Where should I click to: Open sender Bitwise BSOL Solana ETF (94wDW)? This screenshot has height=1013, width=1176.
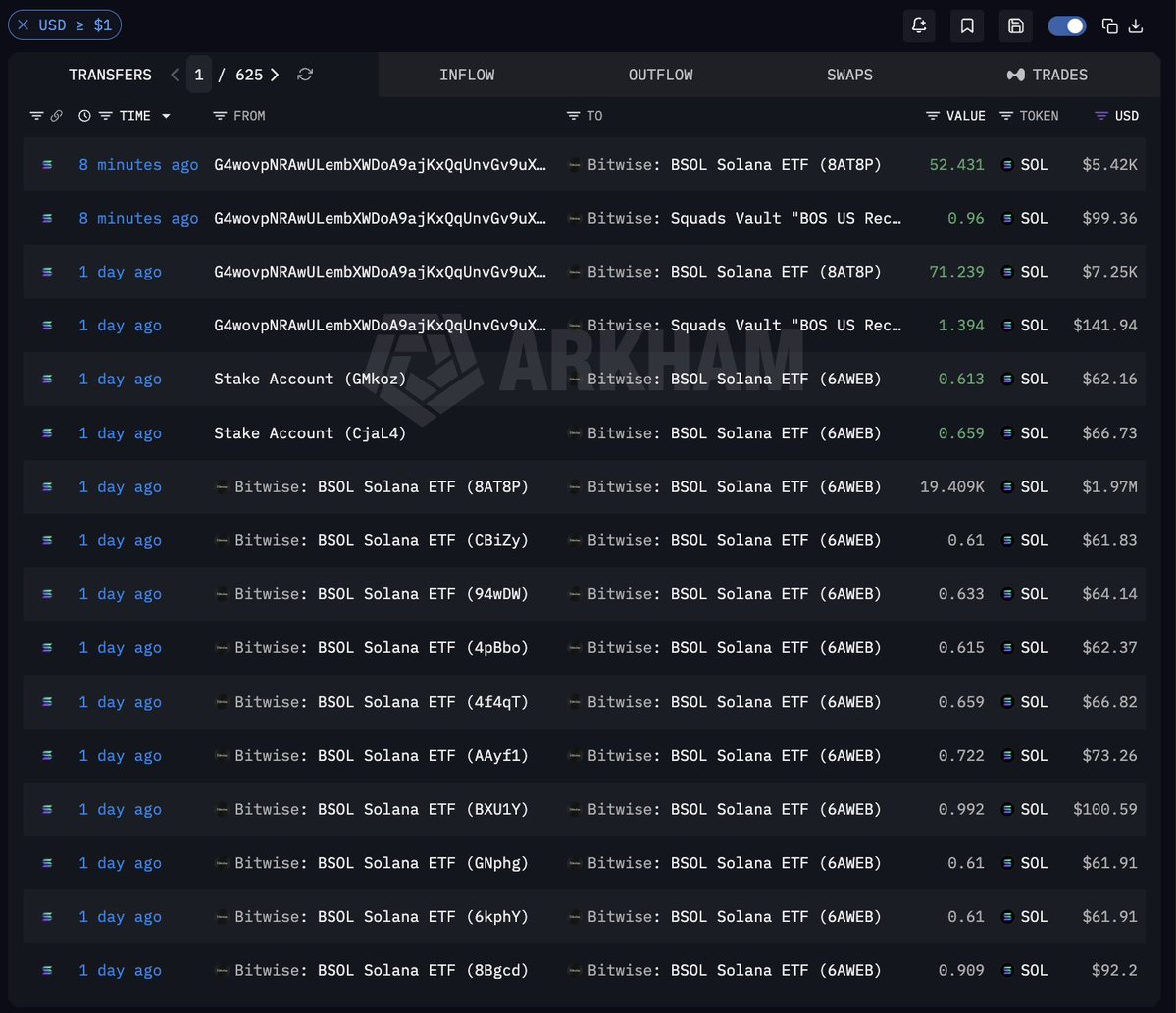coord(381,594)
